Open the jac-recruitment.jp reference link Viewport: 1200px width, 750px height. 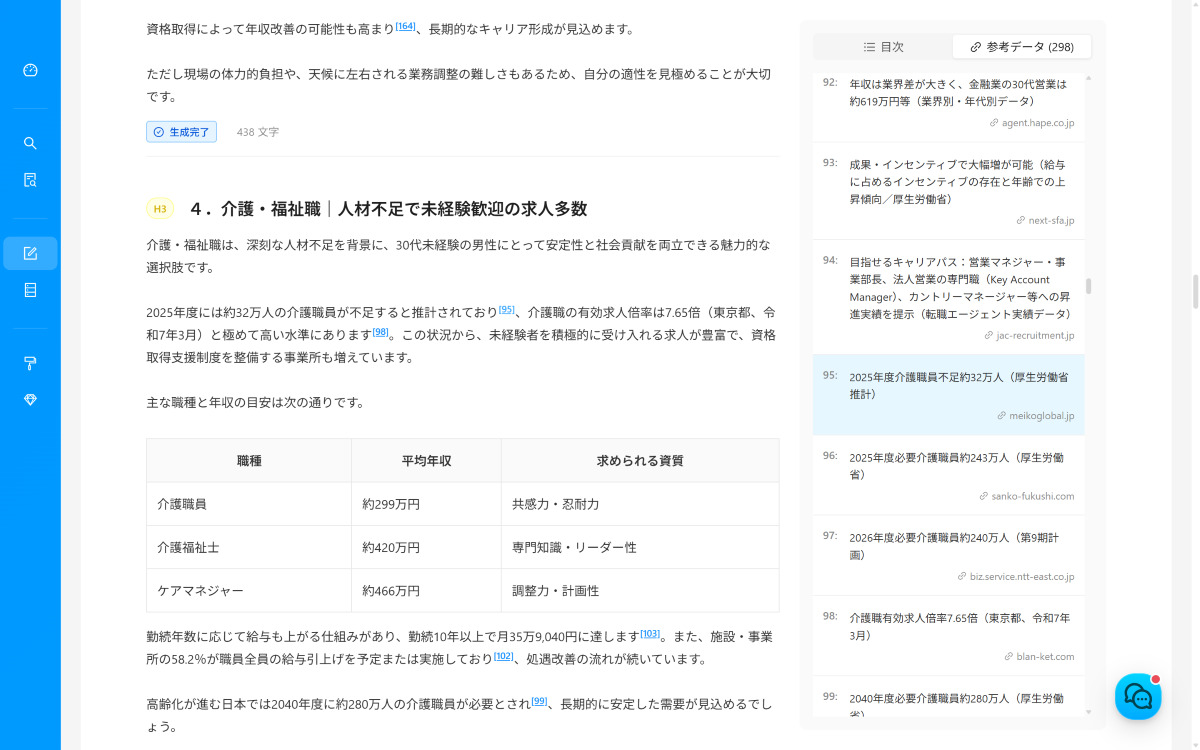1028,335
